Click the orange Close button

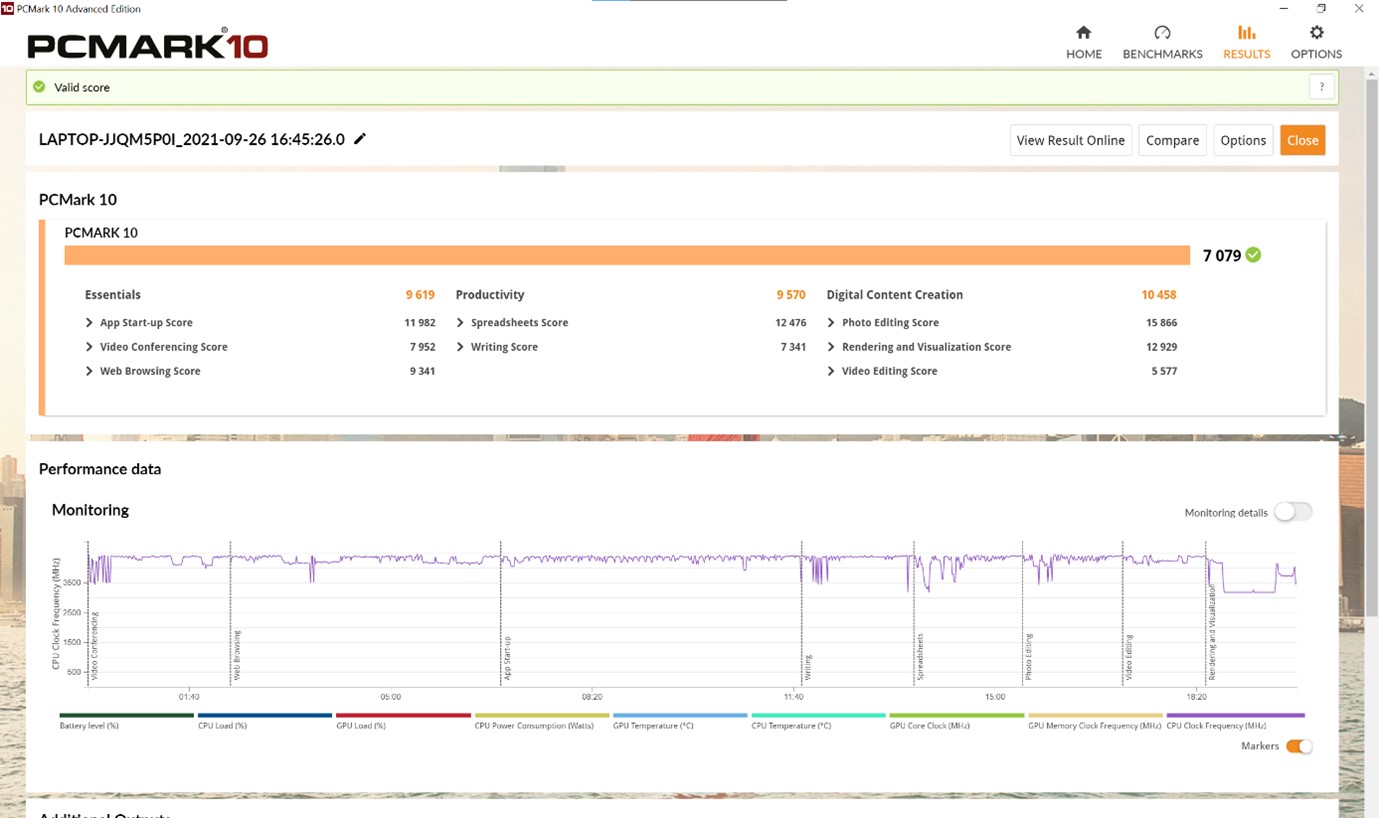click(1302, 140)
